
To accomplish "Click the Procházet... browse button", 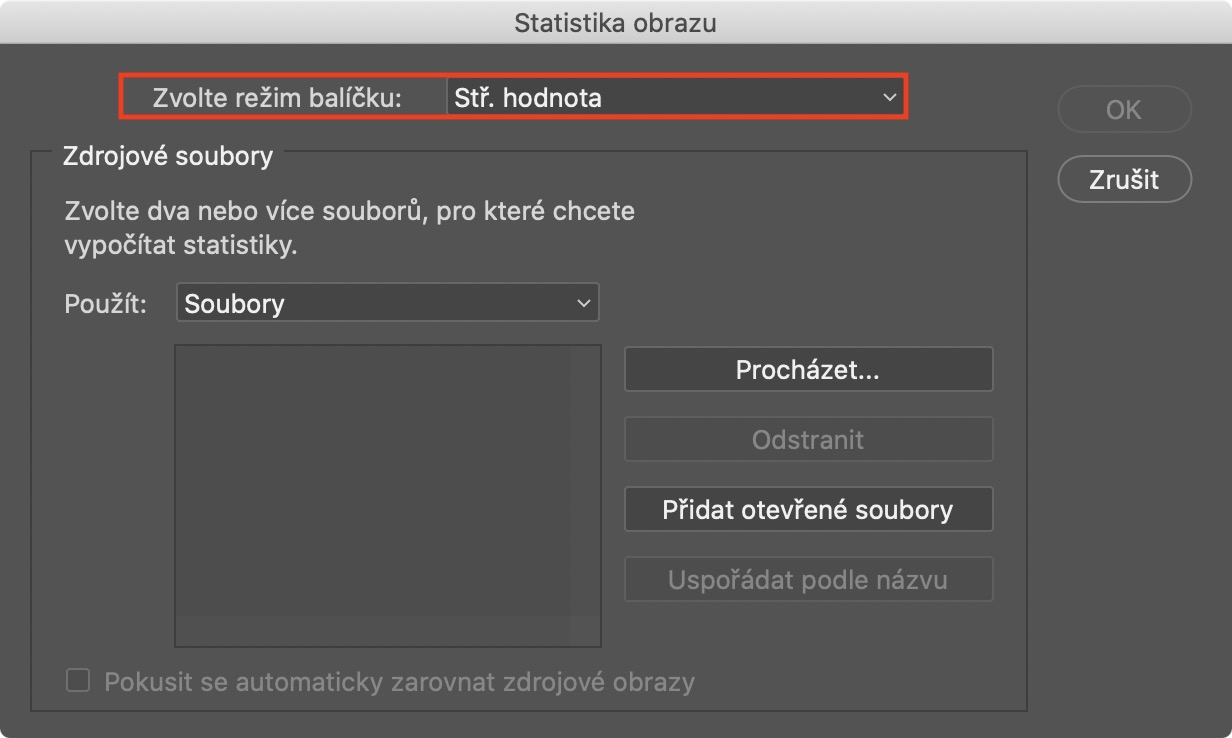I will coord(808,370).
